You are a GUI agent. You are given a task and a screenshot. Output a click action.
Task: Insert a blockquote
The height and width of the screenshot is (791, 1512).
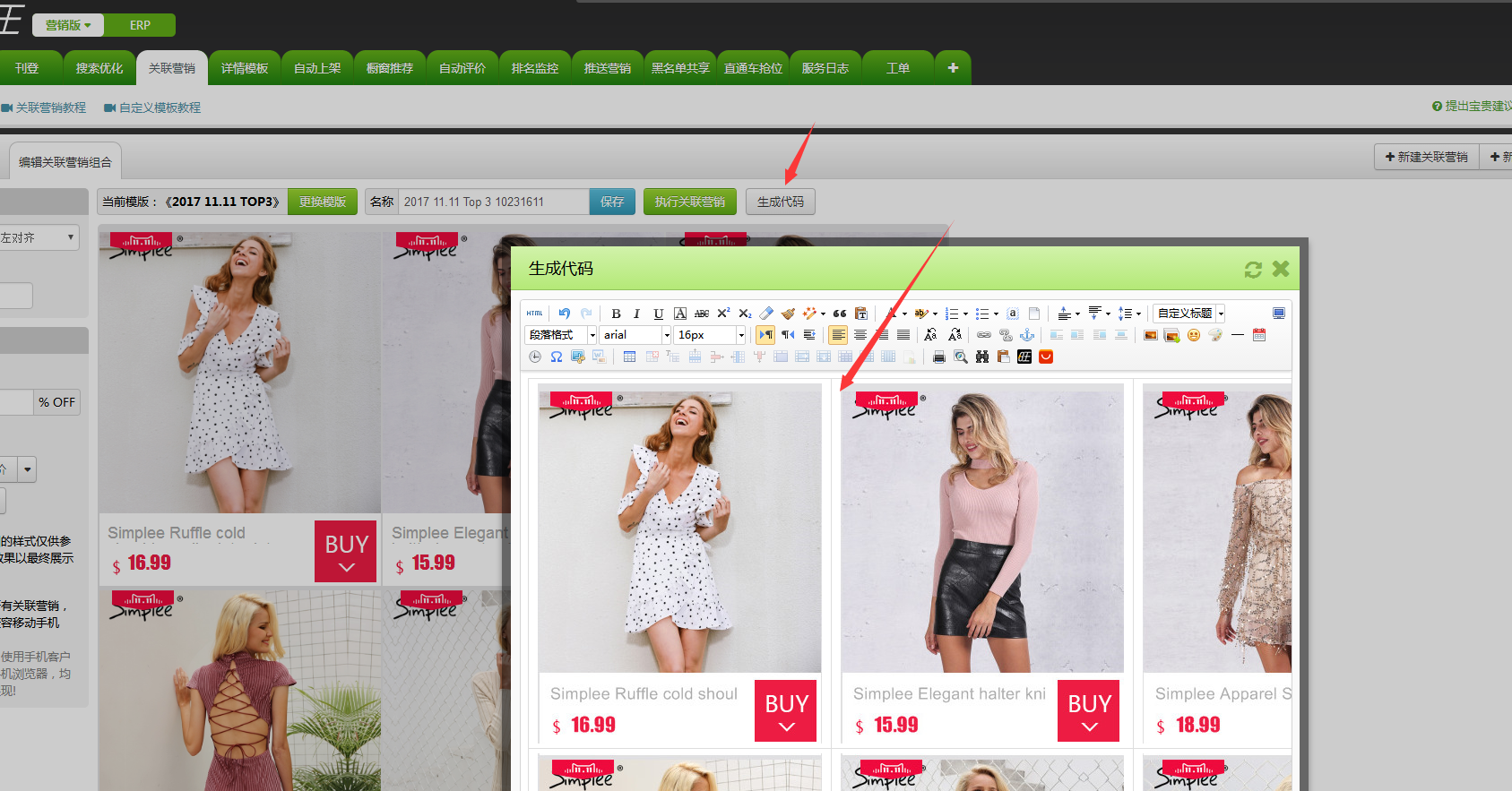[x=840, y=314]
